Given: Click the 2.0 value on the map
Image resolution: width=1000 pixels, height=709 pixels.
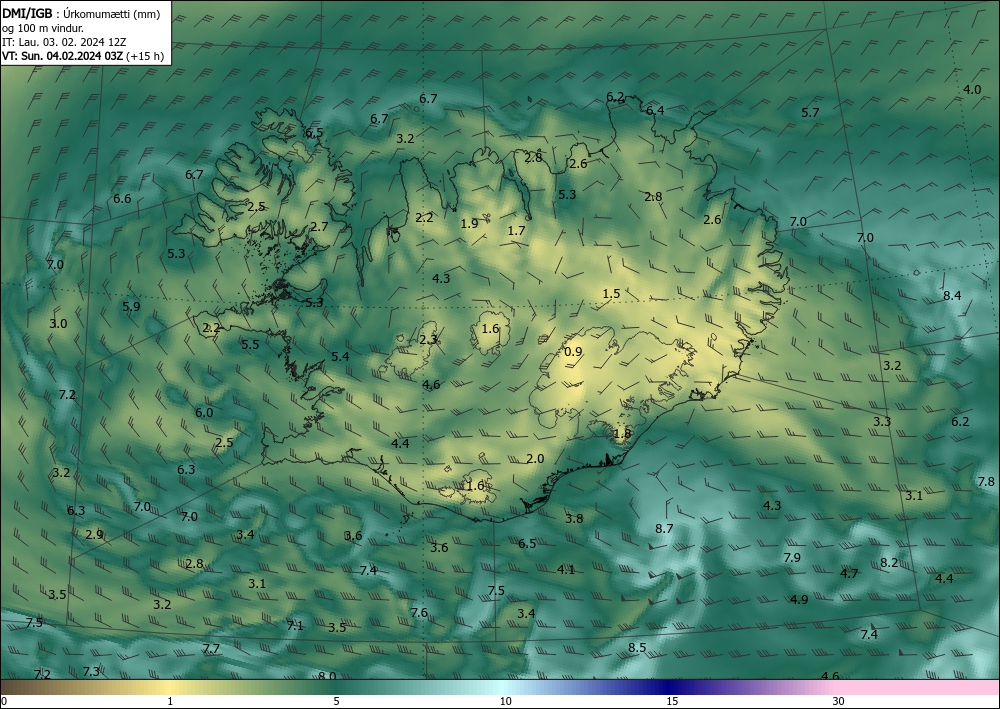Looking at the screenshot, I should [535, 458].
